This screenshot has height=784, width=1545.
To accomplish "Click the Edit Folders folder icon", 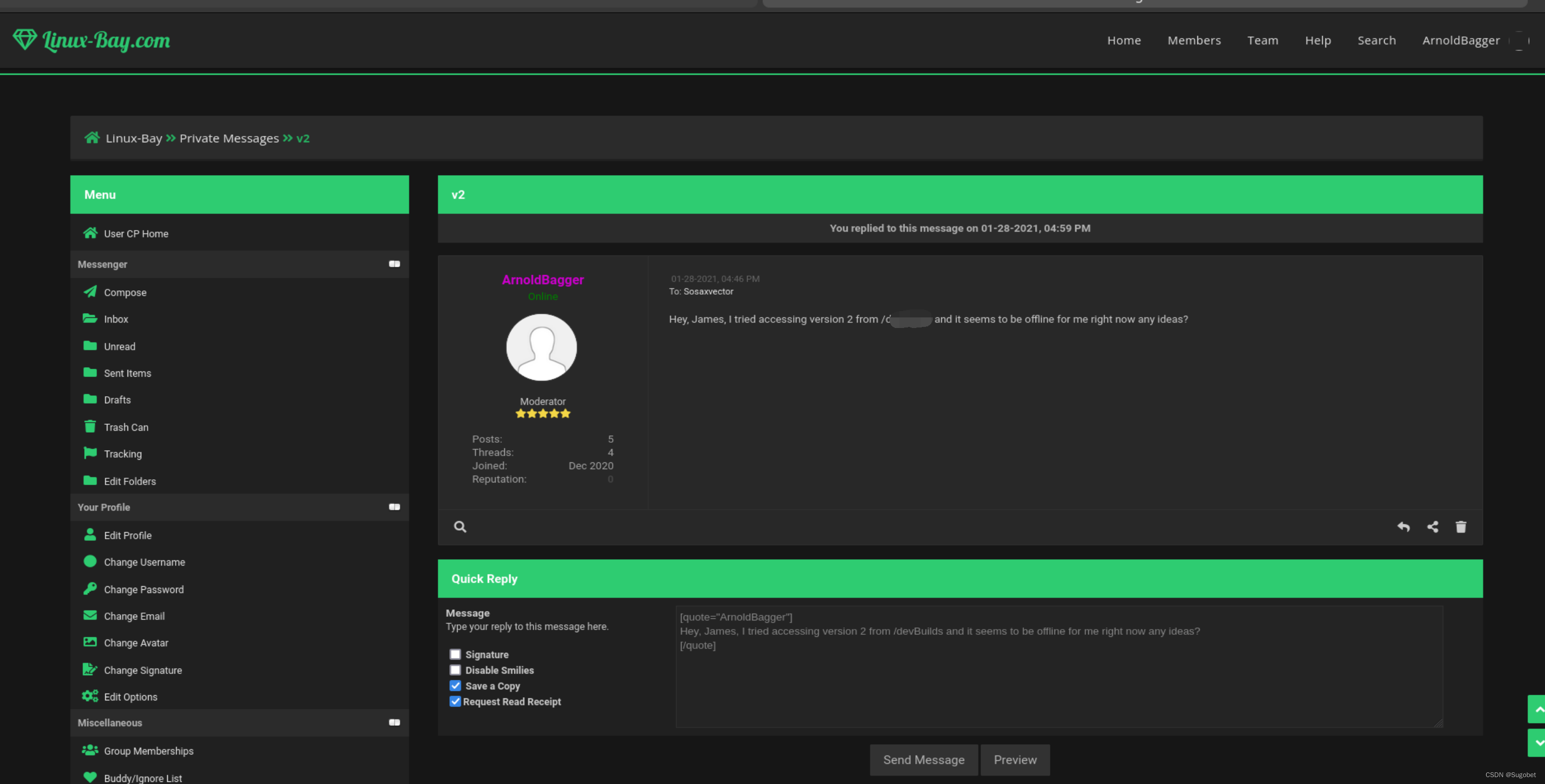I will [x=90, y=480].
